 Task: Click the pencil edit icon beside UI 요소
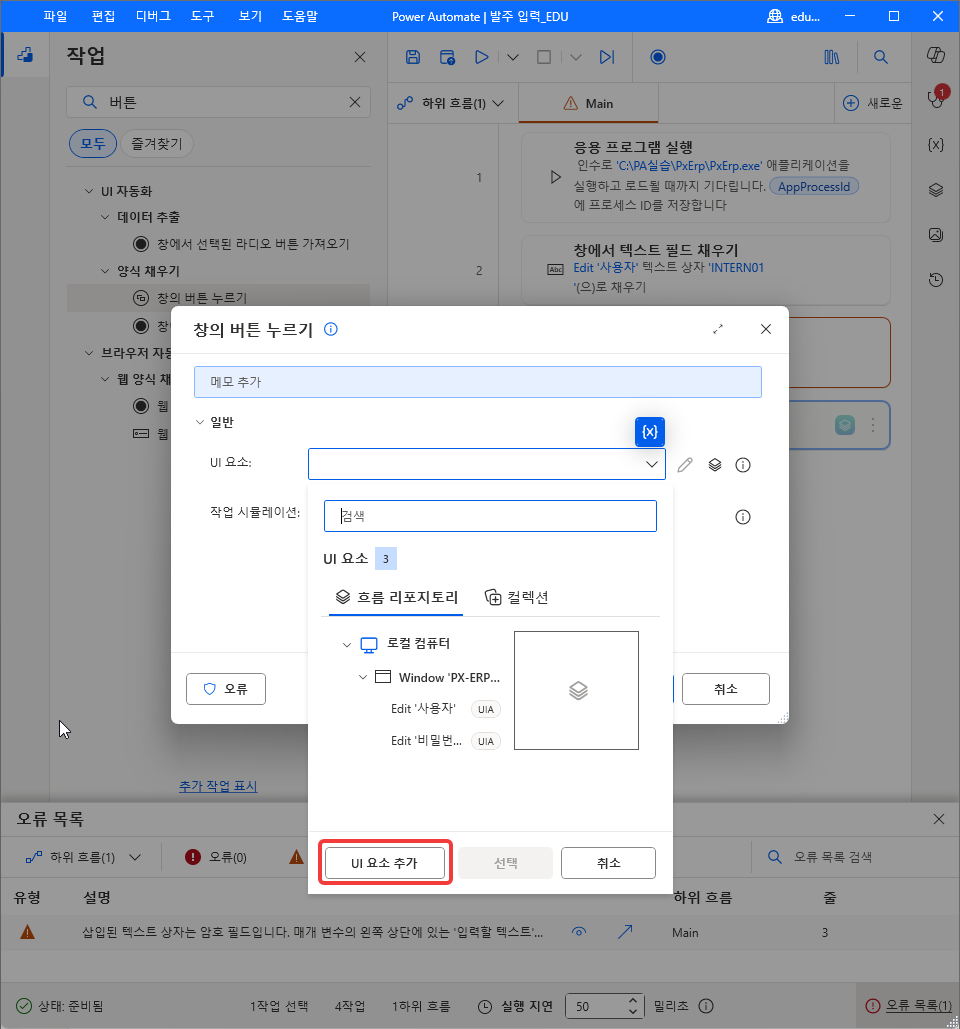coord(684,465)
